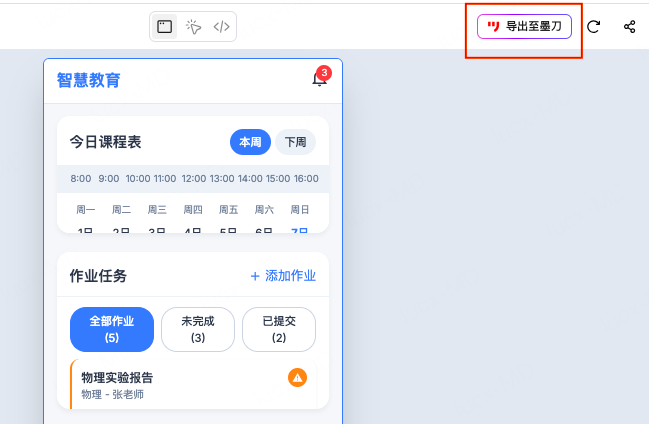Click the 8:00 time slot label
This screenshot has width=649, height=424.
[x=81, y=179]
